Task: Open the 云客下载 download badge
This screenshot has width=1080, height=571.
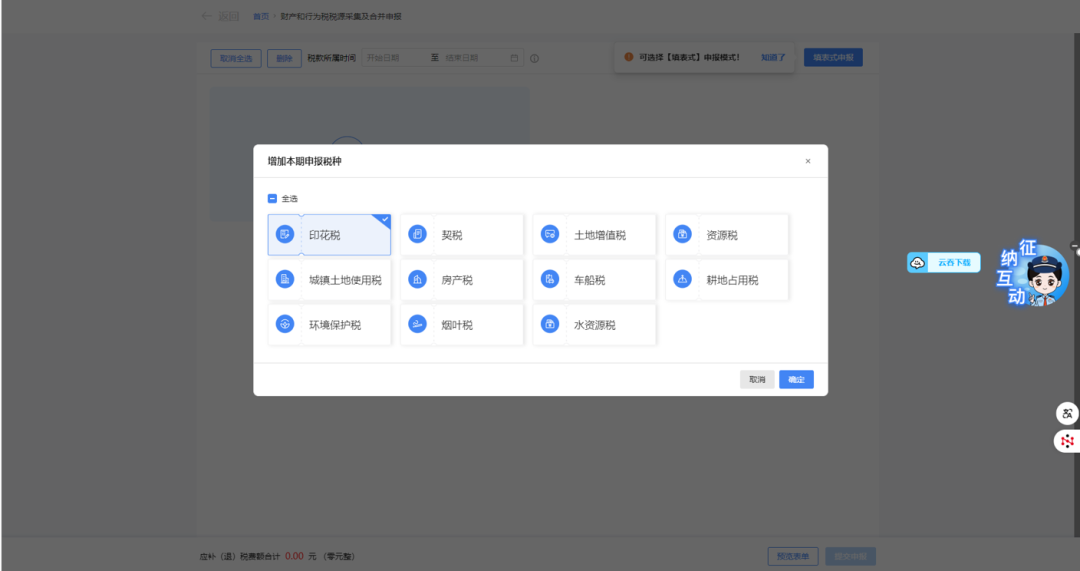Action: pyautogui.click(x=943, y=263)
